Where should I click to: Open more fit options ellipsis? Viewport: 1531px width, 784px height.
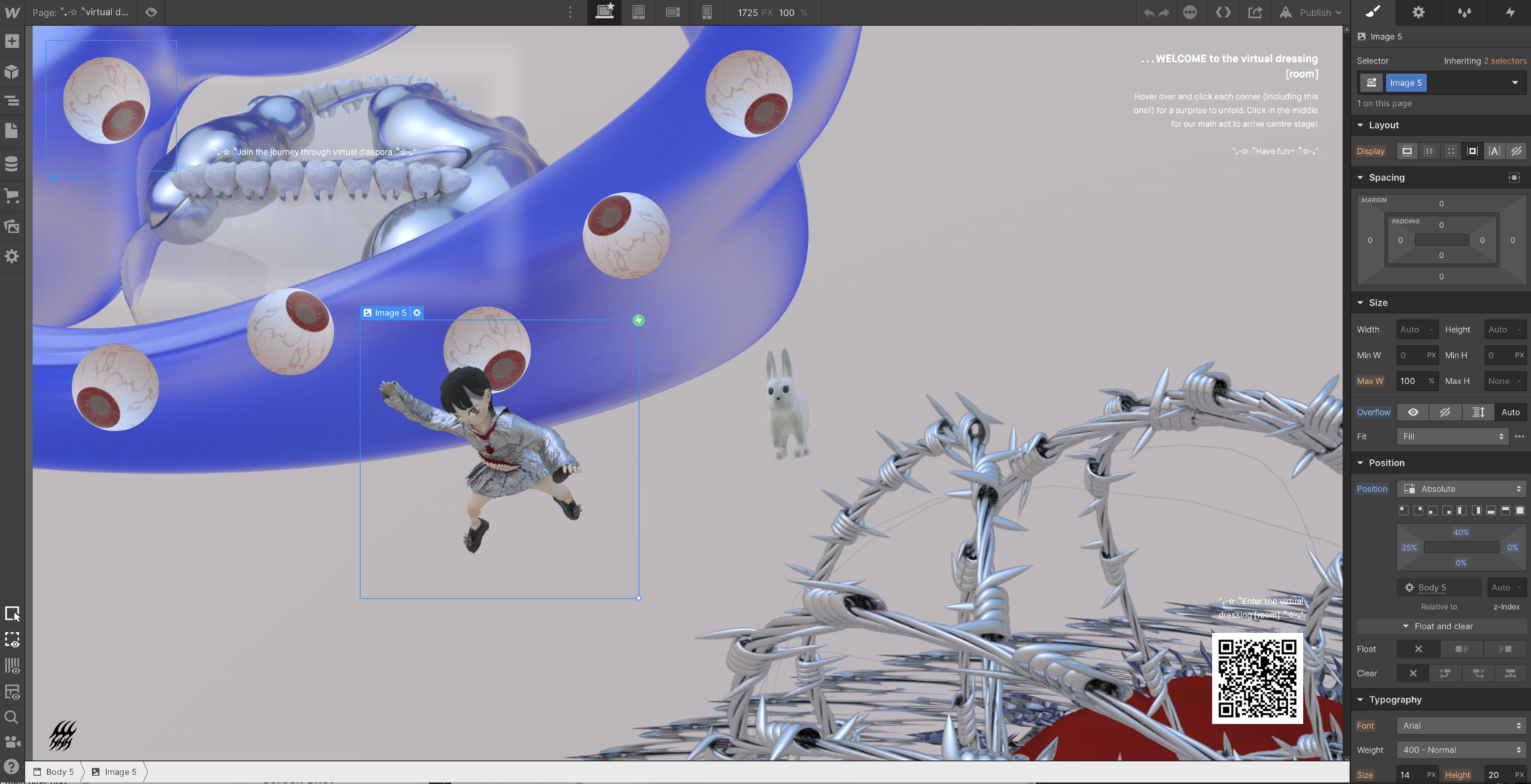(x=1520, y=436)
